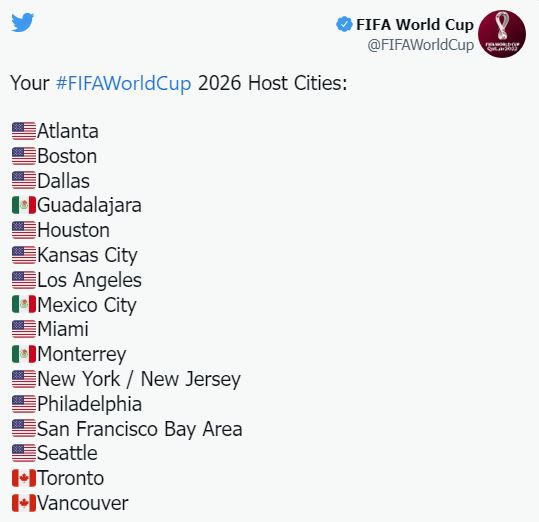Screen dimensions: 539x522
Task: Click the US flag beside Seattle
Action: (24, 453)
